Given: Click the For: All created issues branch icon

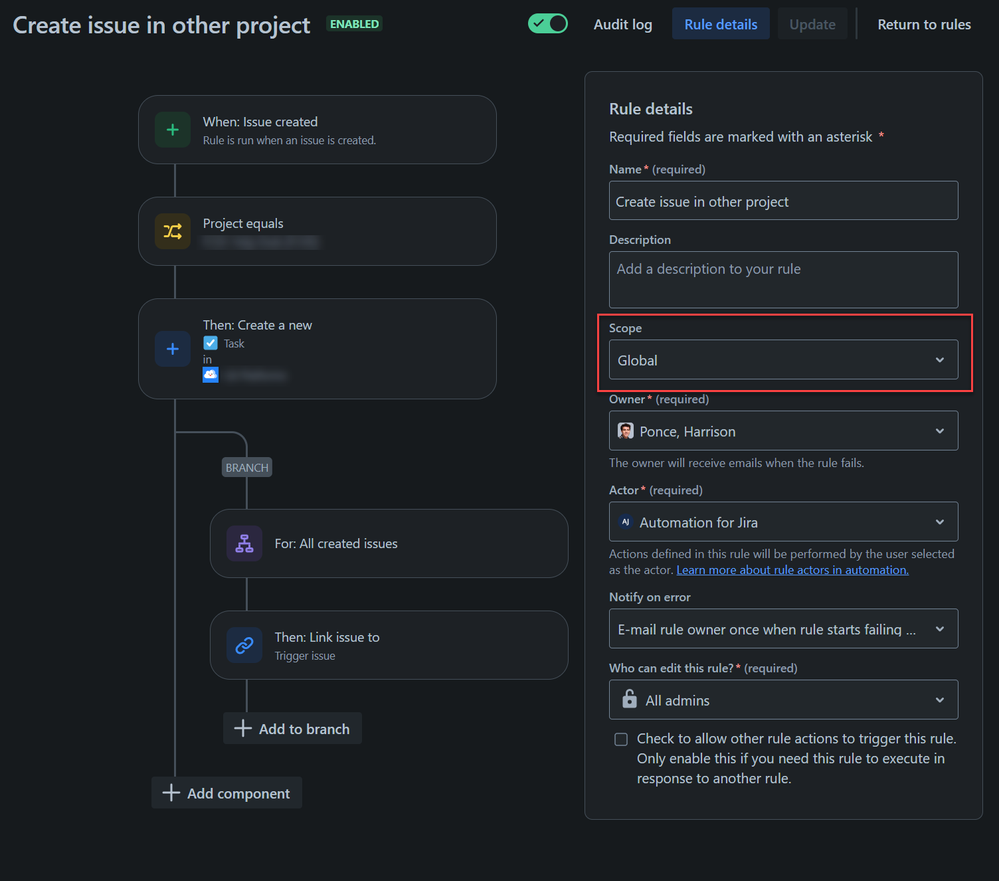Looking at the screenshot, I should click(244, 544).
